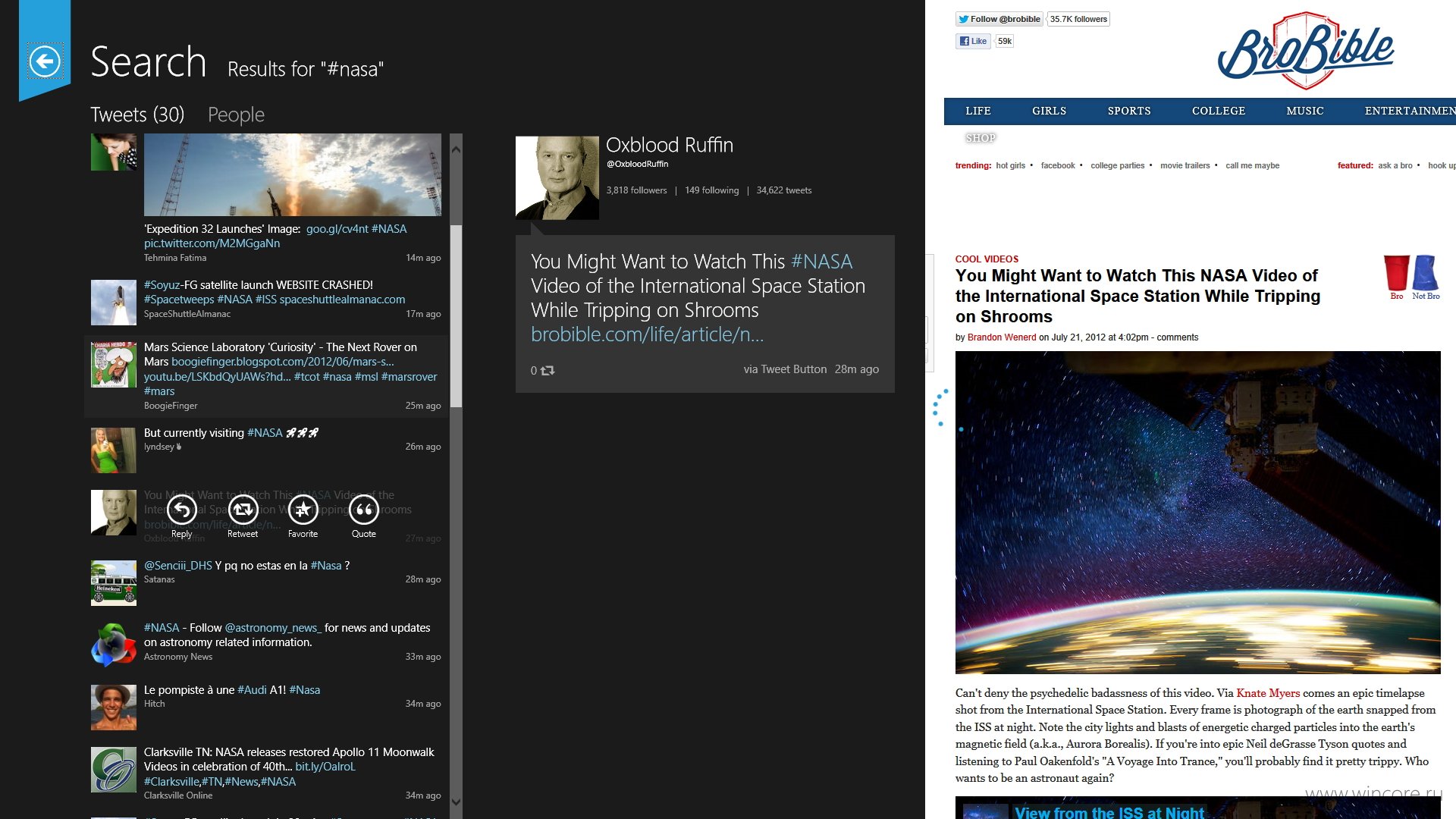
Task: Click the blue Not Bro cup icon
Action: point(1425,274)
